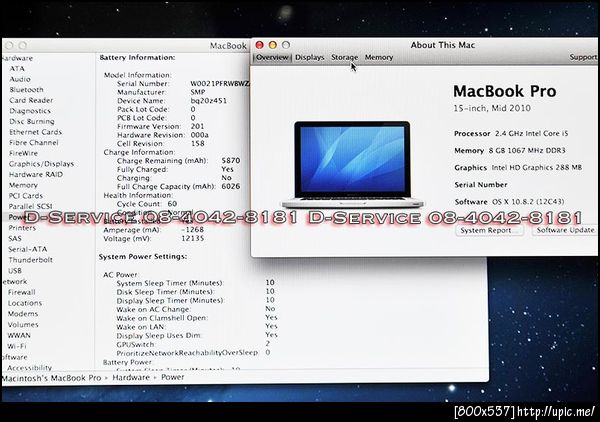Select PCI Cards in the sidebar

26,196
